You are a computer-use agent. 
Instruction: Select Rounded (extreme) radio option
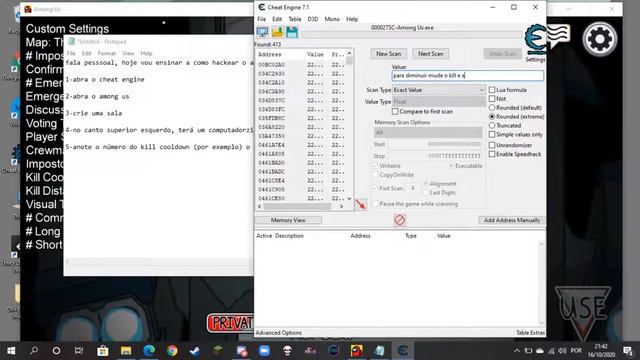coord(492,117)
